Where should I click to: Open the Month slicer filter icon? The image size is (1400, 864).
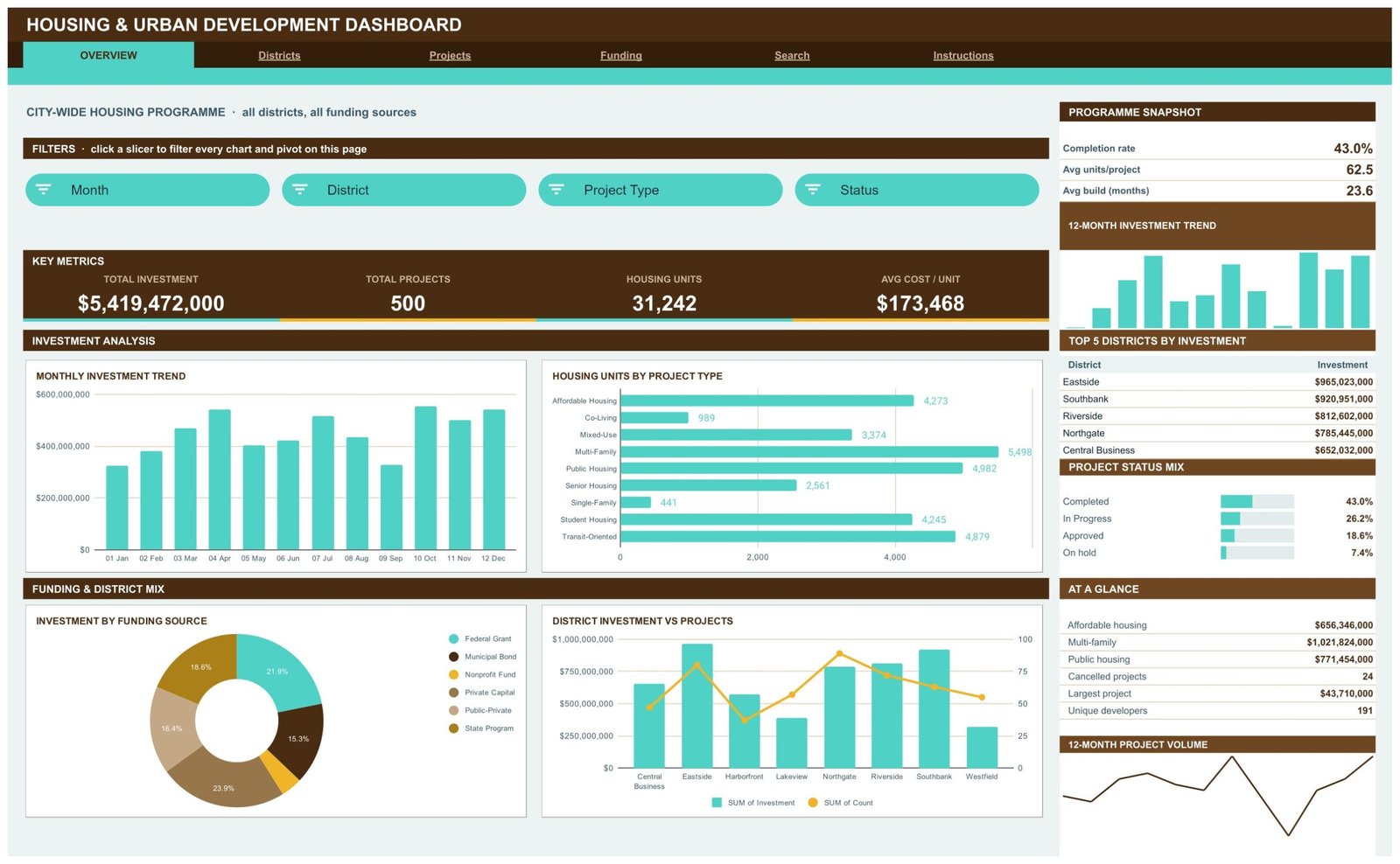[x=44, y=190]
